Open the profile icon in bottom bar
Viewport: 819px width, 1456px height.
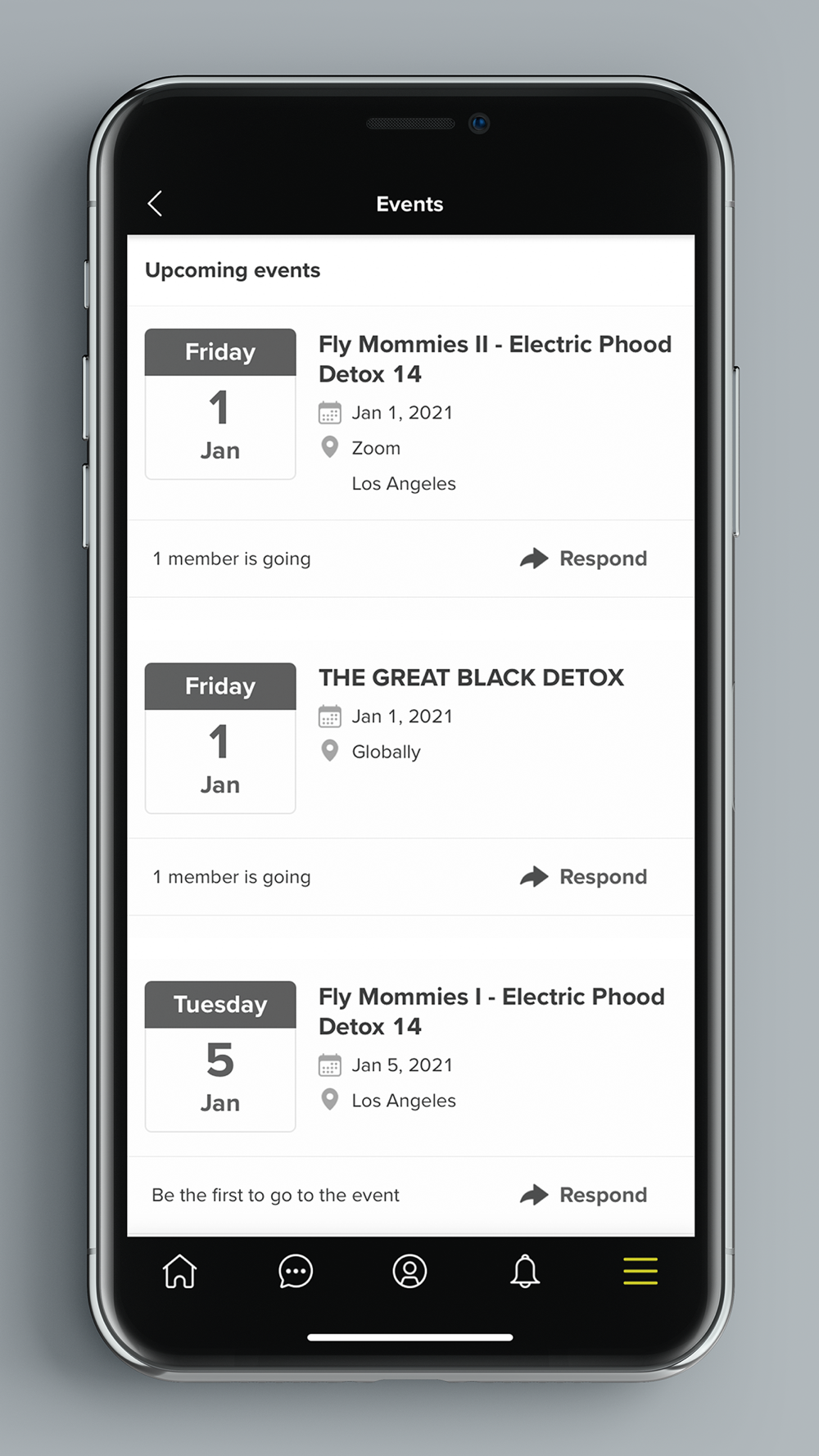409,1272
